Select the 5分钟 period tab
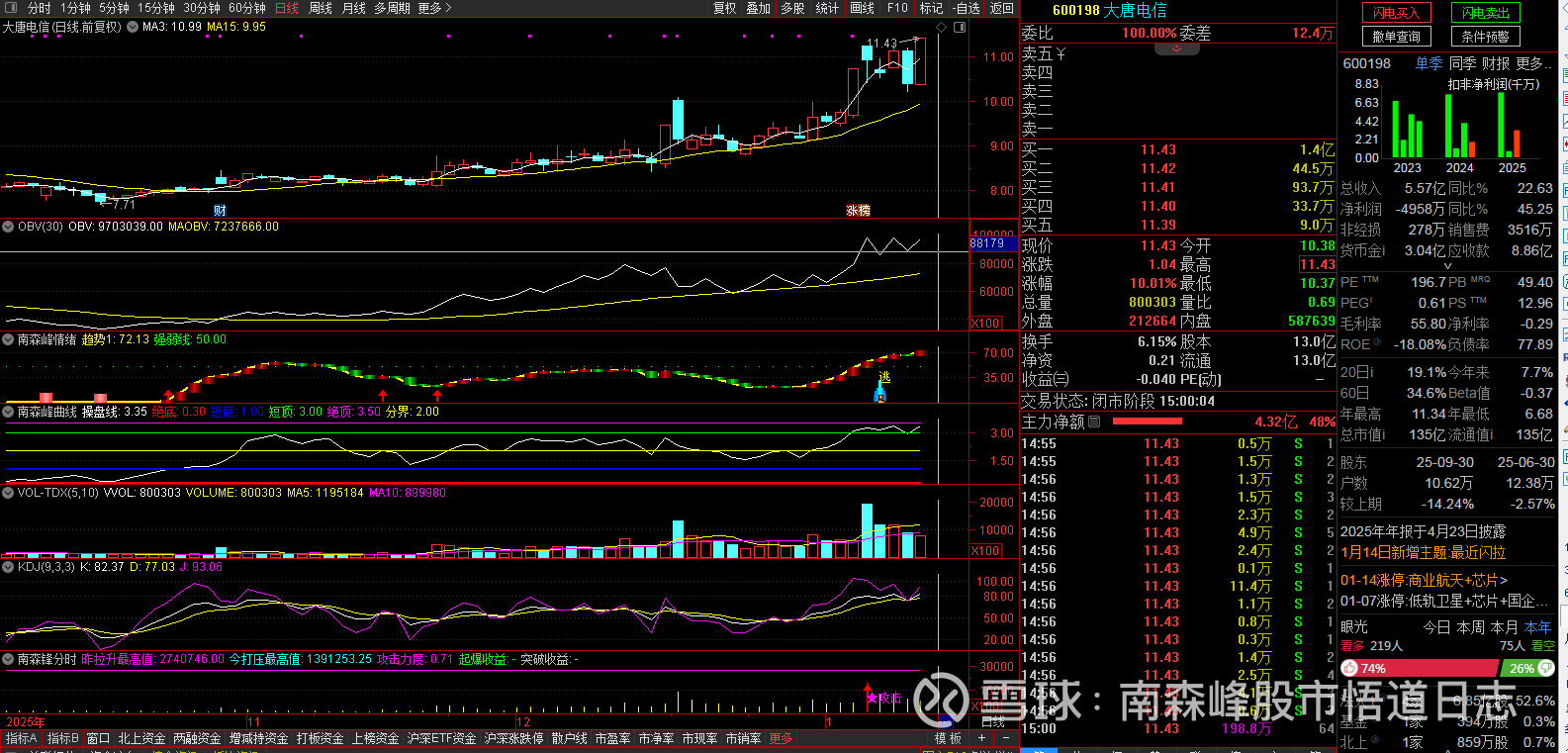The height and width of the screenshot is (753, 1568). (114, 8)
